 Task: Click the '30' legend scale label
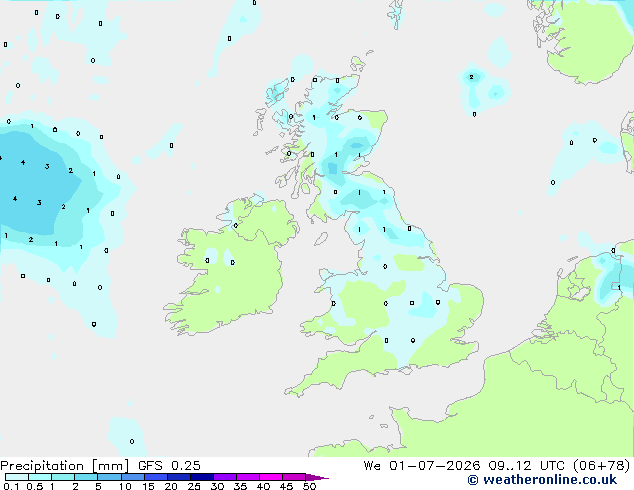click(x=217, y=486)
